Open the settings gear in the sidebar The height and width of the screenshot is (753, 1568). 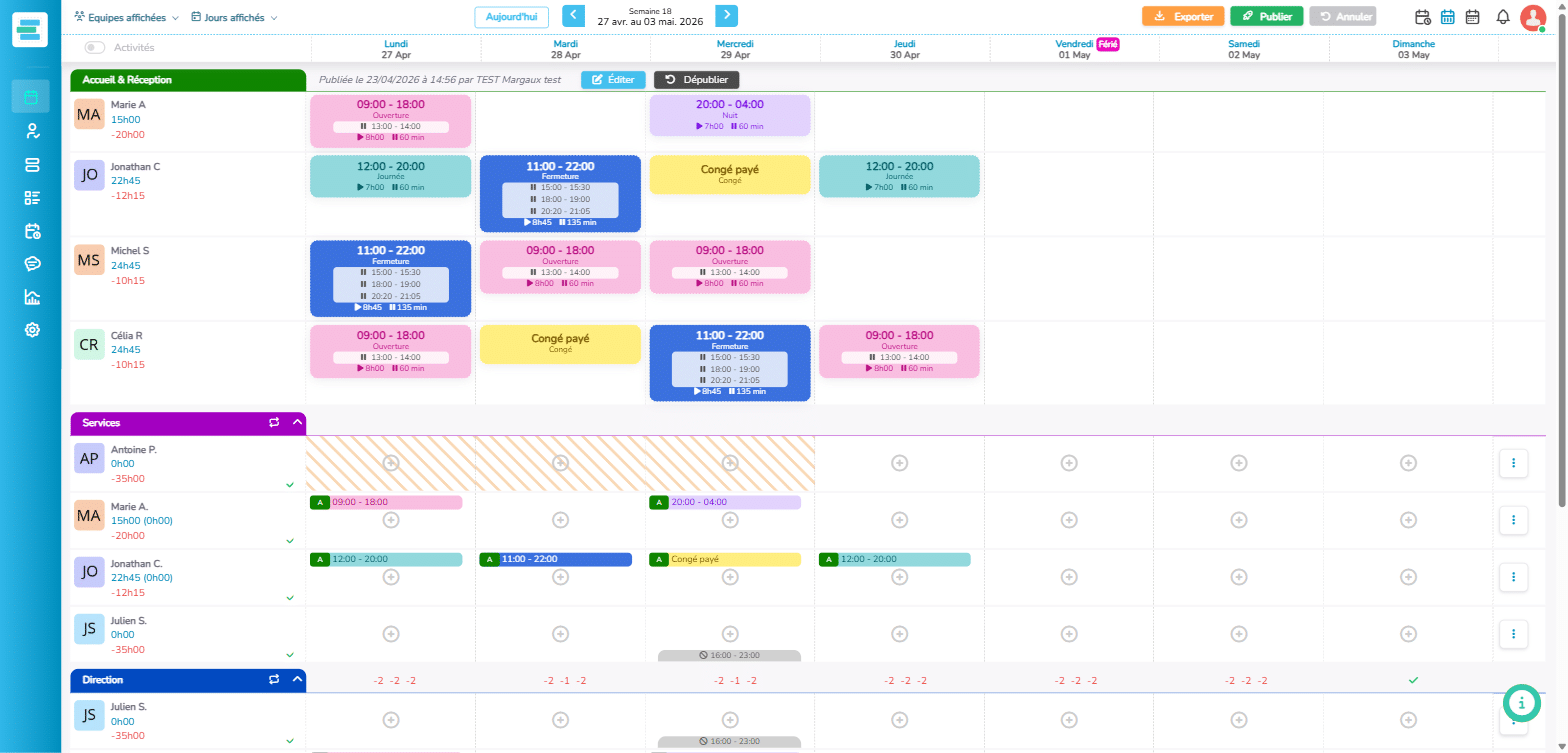click(x=32, y=329)
